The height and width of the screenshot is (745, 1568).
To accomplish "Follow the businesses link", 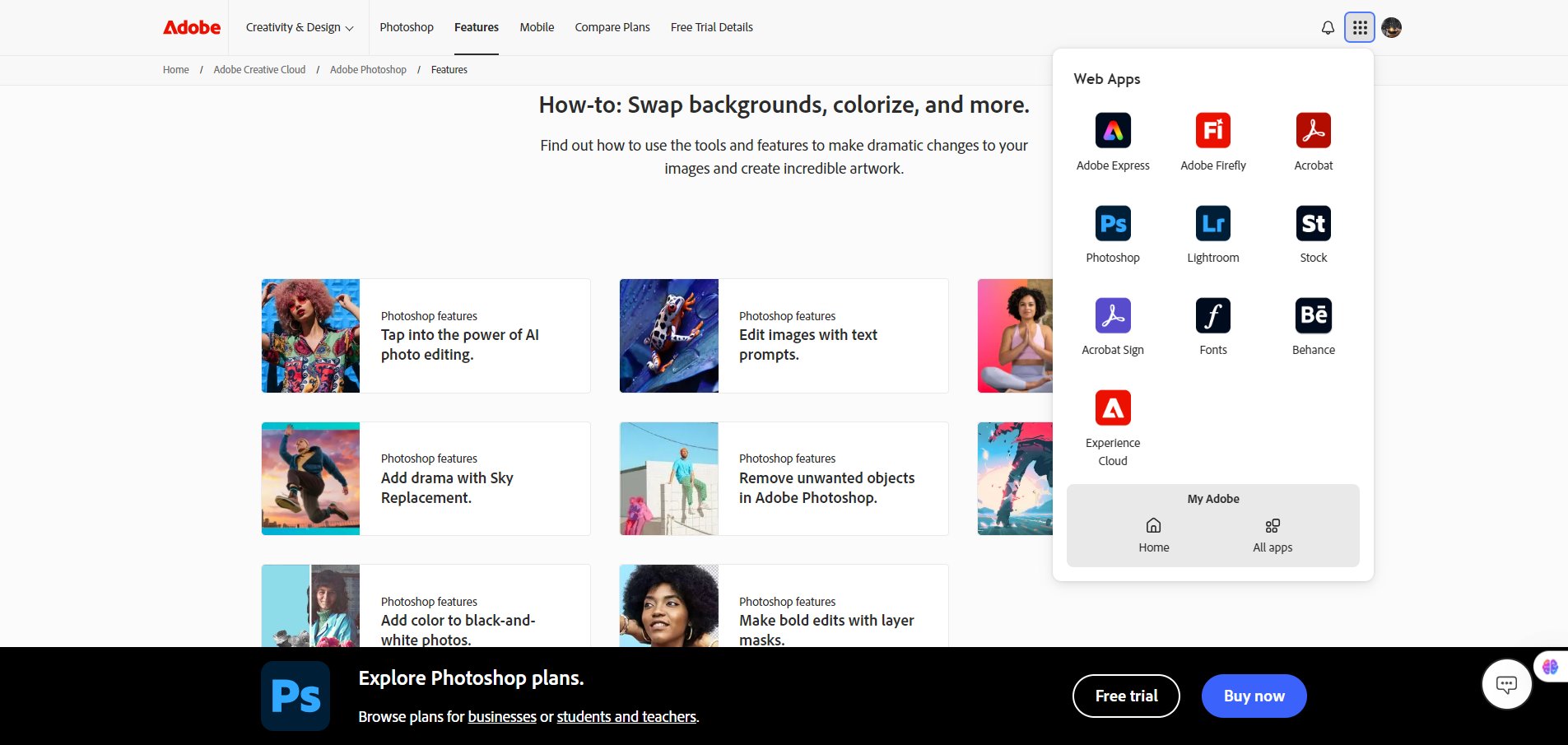I will [x=502, y=717].
